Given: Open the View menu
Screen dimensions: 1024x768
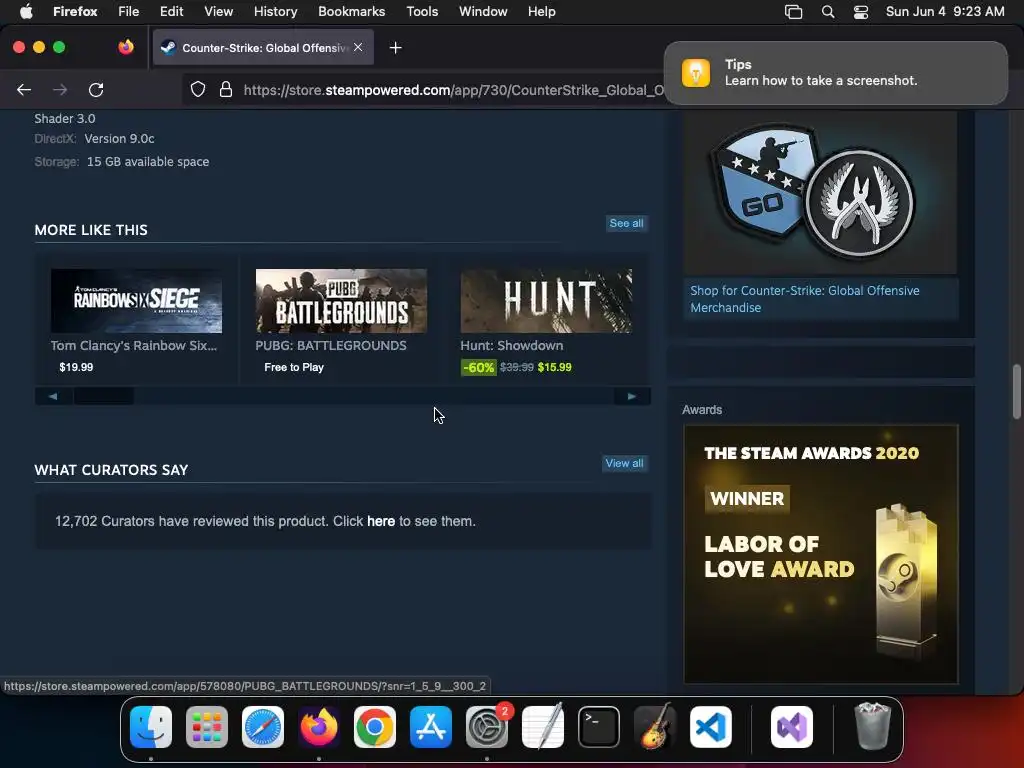Looking at the screenshot, I should coord(218,11).
